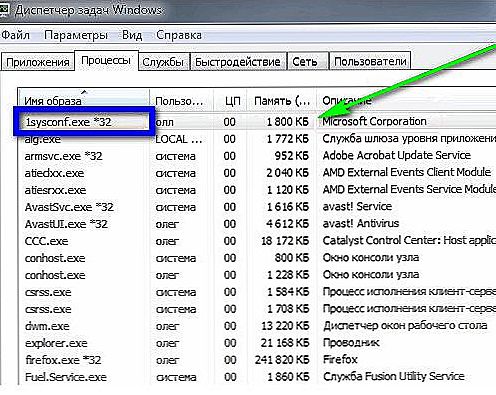
Task: Select process Fuel.Service.exe
Action: [x=66, y=377]
